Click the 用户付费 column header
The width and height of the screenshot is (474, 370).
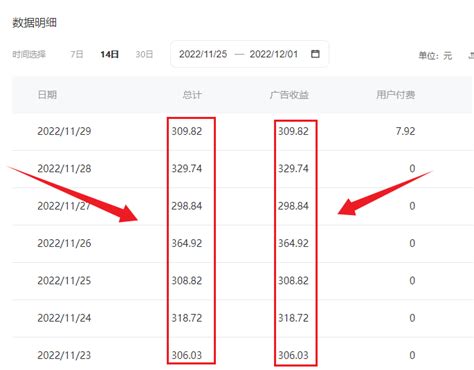click(x=396, y=95)
